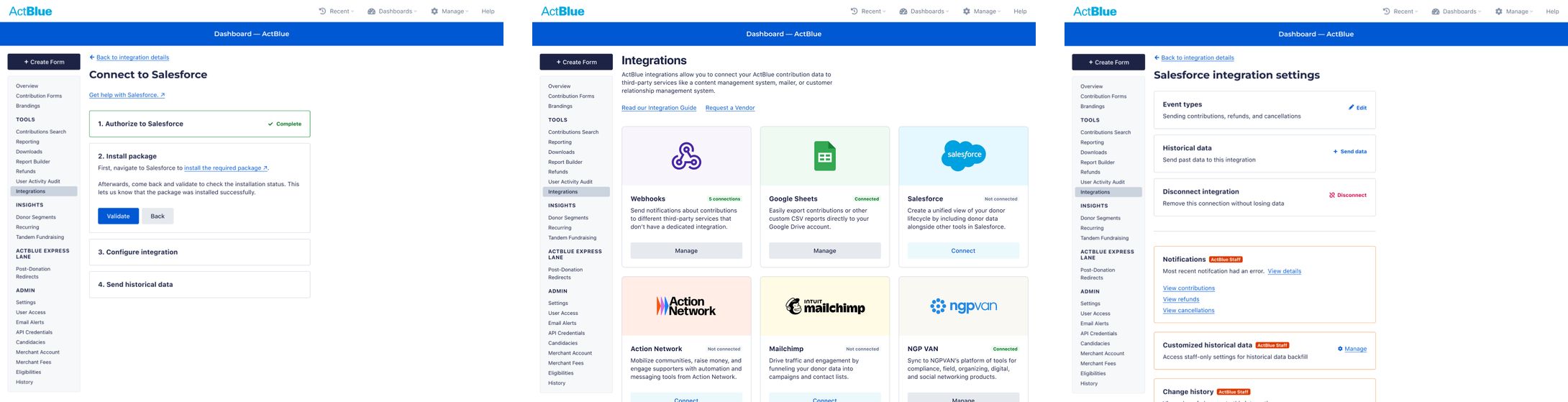Open Manage top menu on Integrations page
Screen dimensions: 1568x402
pos(982,12)
